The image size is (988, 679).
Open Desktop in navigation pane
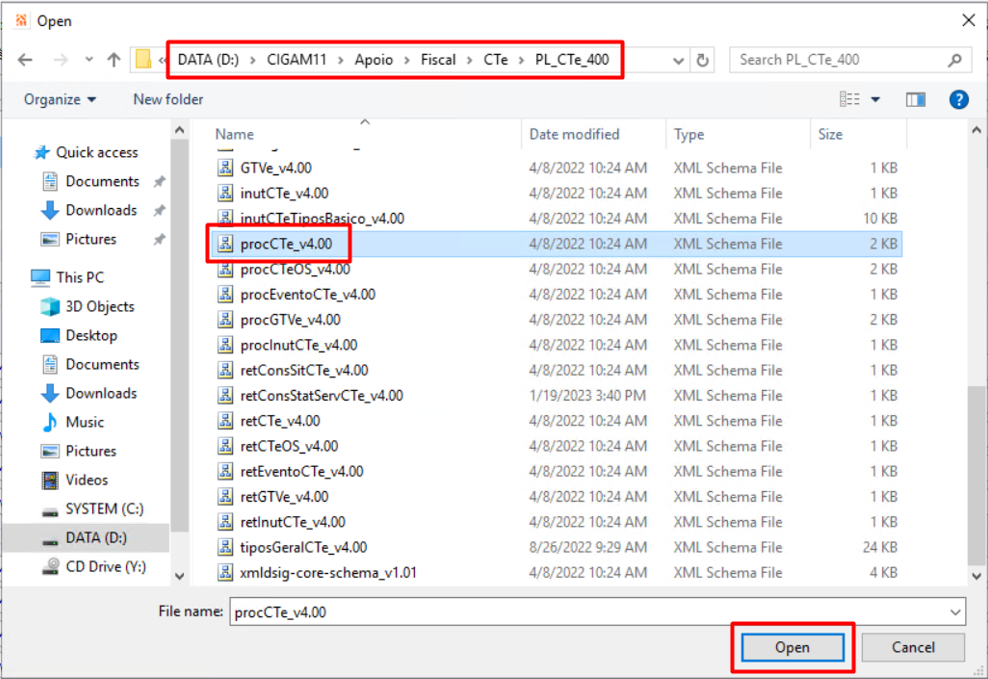pos(91,336)
